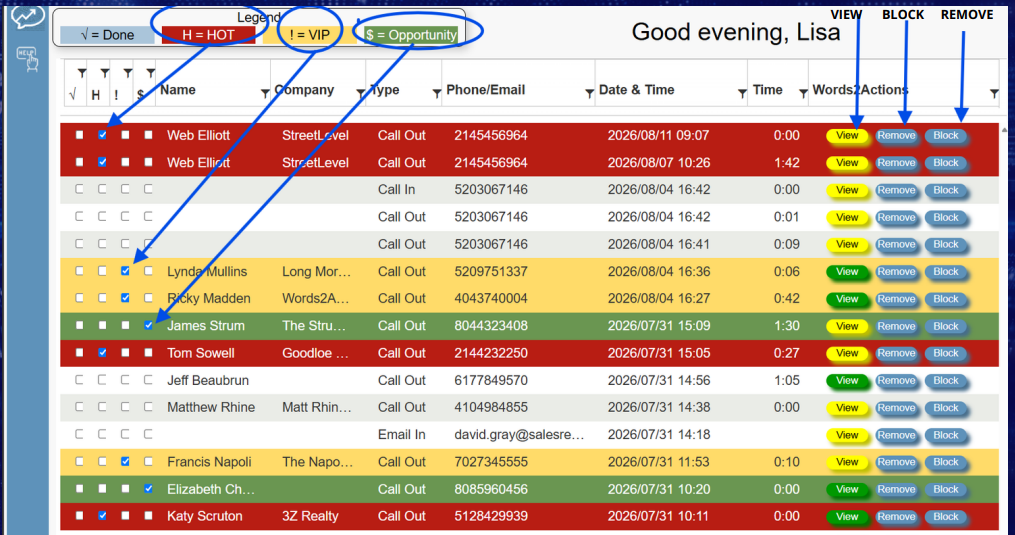The width and height of the screenshot is (1015, 535).
Task: Check Opportunity box for Matthew Rhine
Action: point(148,407)
